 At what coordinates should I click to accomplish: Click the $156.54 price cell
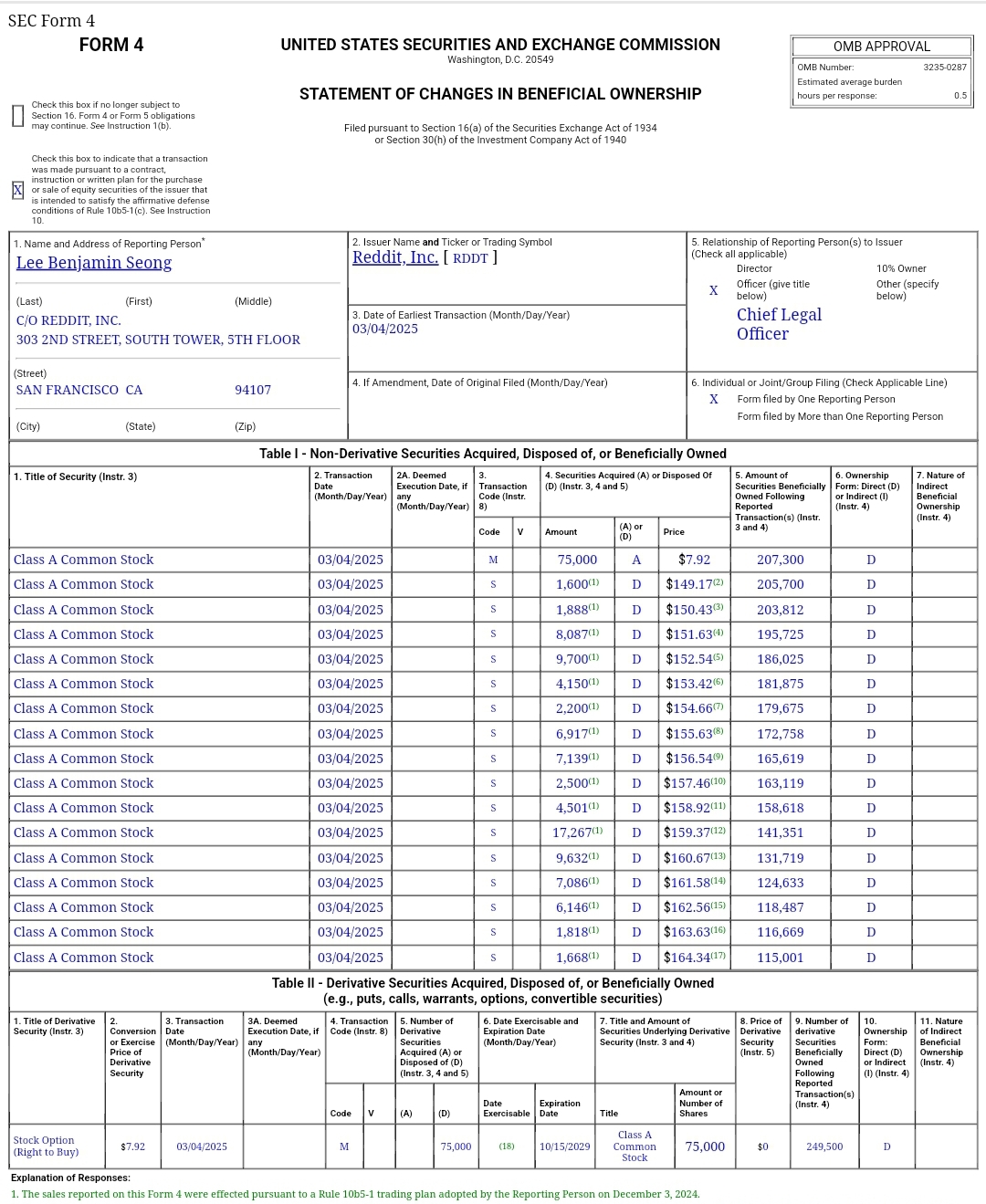point(695,759)
